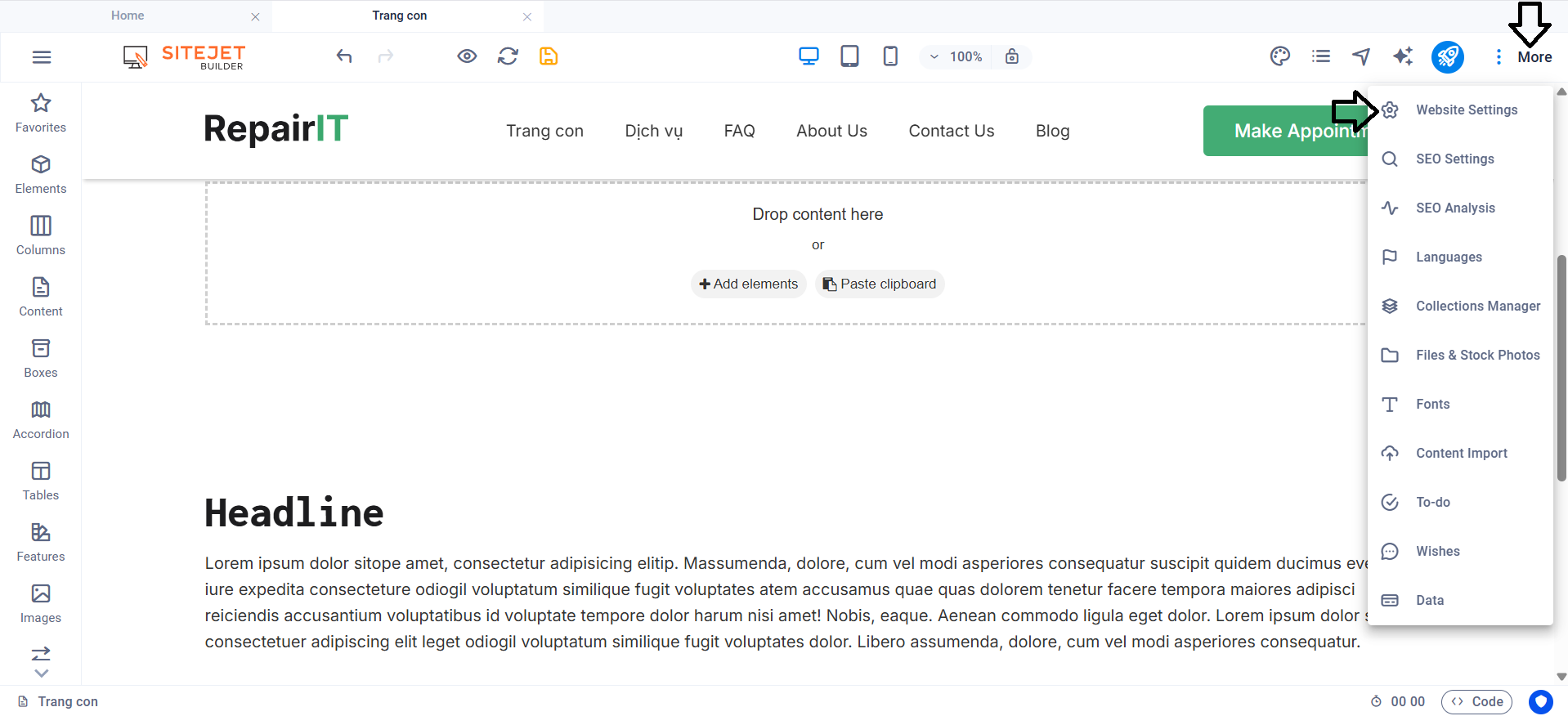Click the refresh sync icon
1568x716 pixels.
tap(508, 56)
